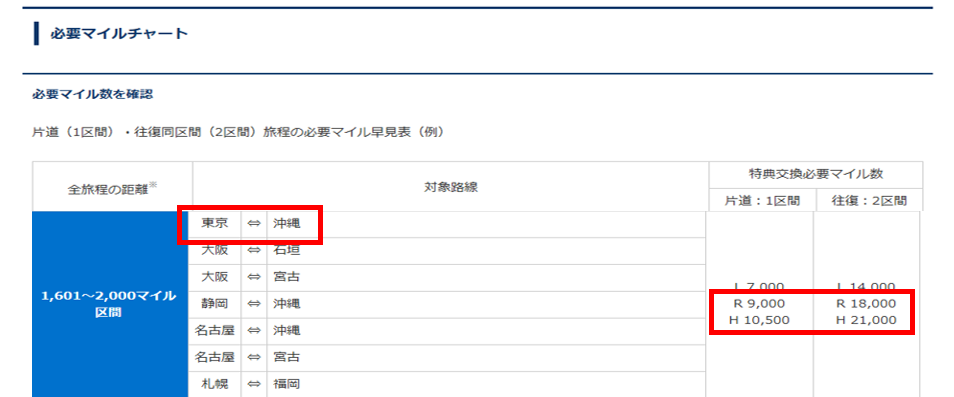This screenshot has height=397, width=954.
Task: Click the ⇔ arrow in the 札幌 row
Action: tap(254, 384)
